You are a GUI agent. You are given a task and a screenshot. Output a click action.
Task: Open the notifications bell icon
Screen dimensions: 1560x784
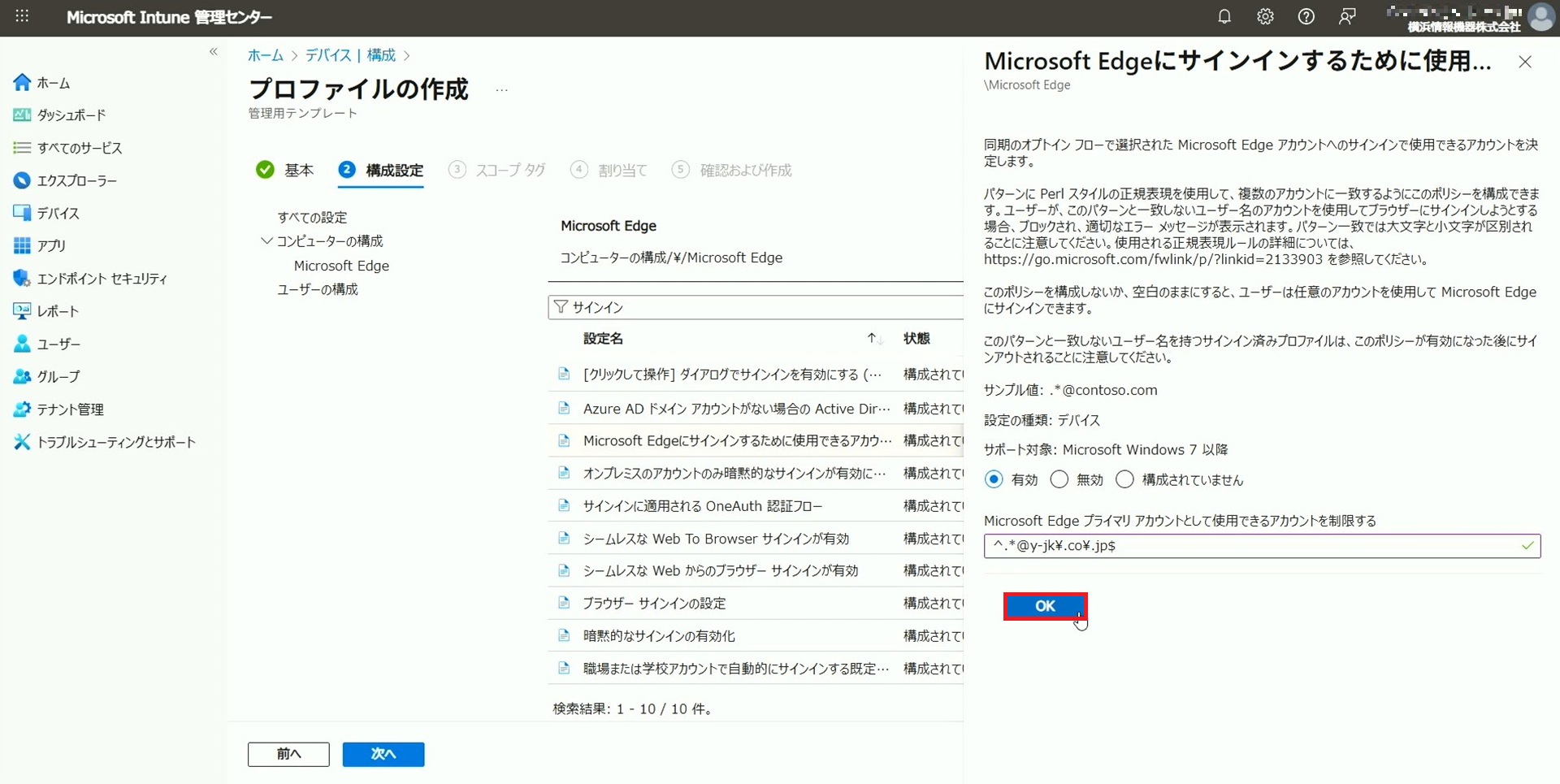coord(1224,17)
